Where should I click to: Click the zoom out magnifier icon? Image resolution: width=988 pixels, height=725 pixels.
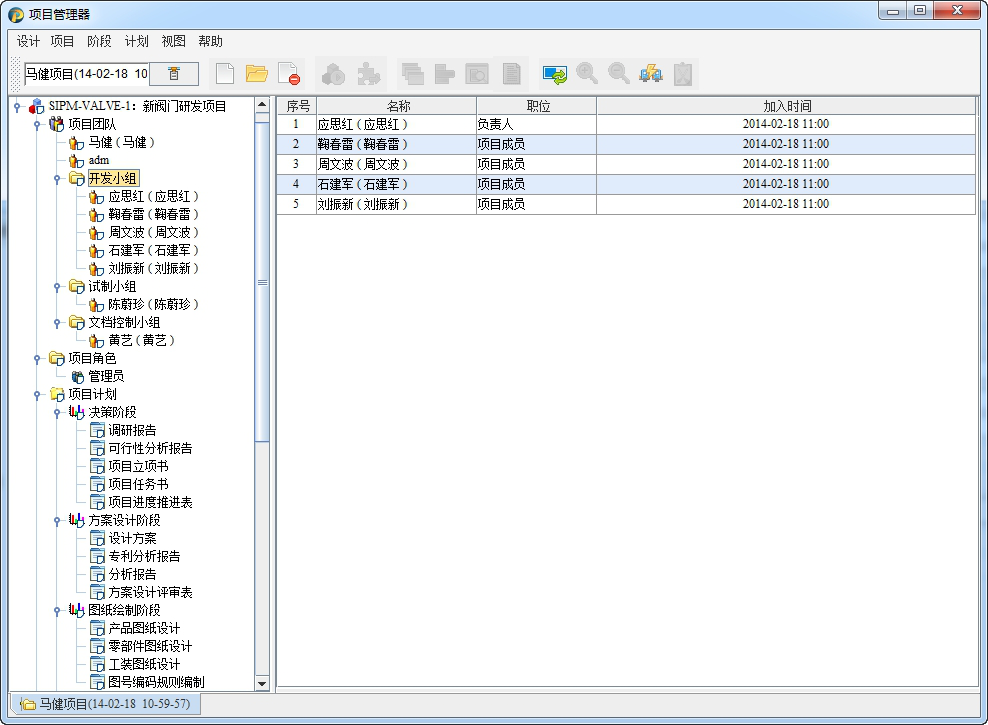(x=619, y=74)
